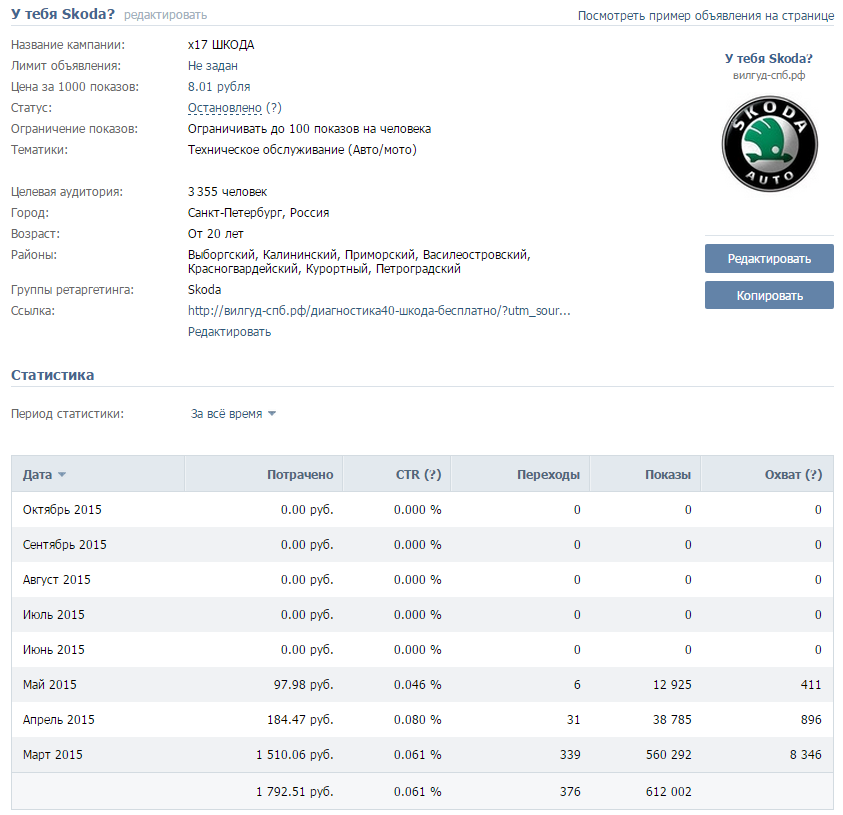The width and height of the screenshot is (843, 815).
Task: Click 'Не задан' ad limit value
Action: click(x=212, y=66)
